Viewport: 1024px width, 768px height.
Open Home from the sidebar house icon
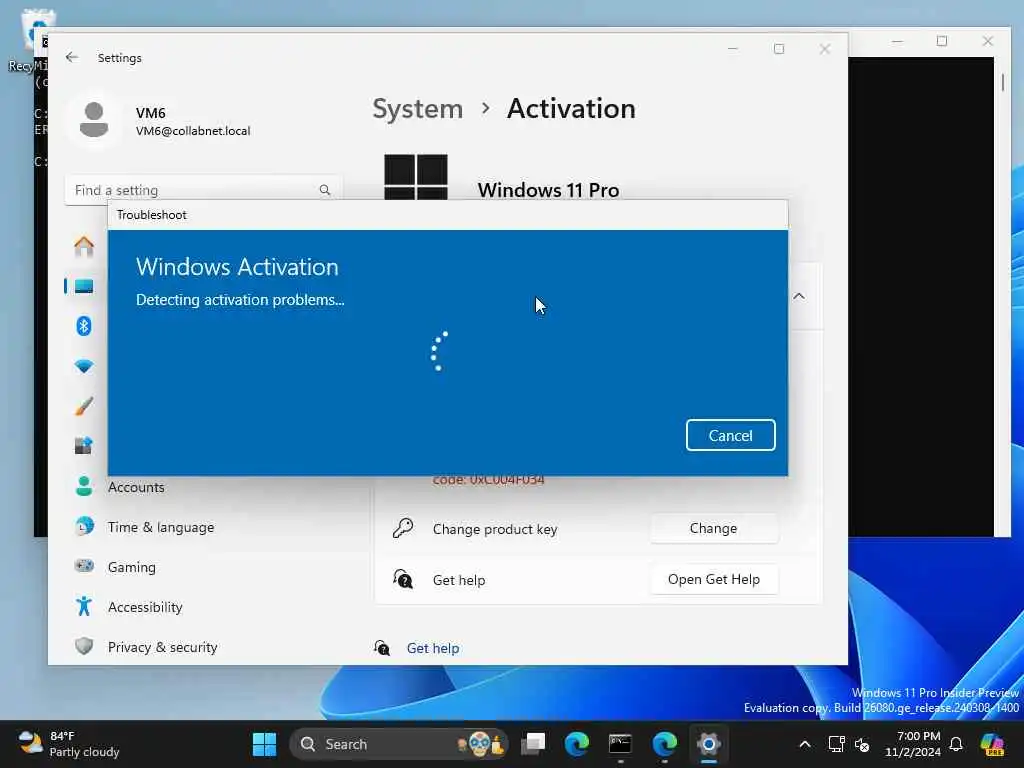84,246
